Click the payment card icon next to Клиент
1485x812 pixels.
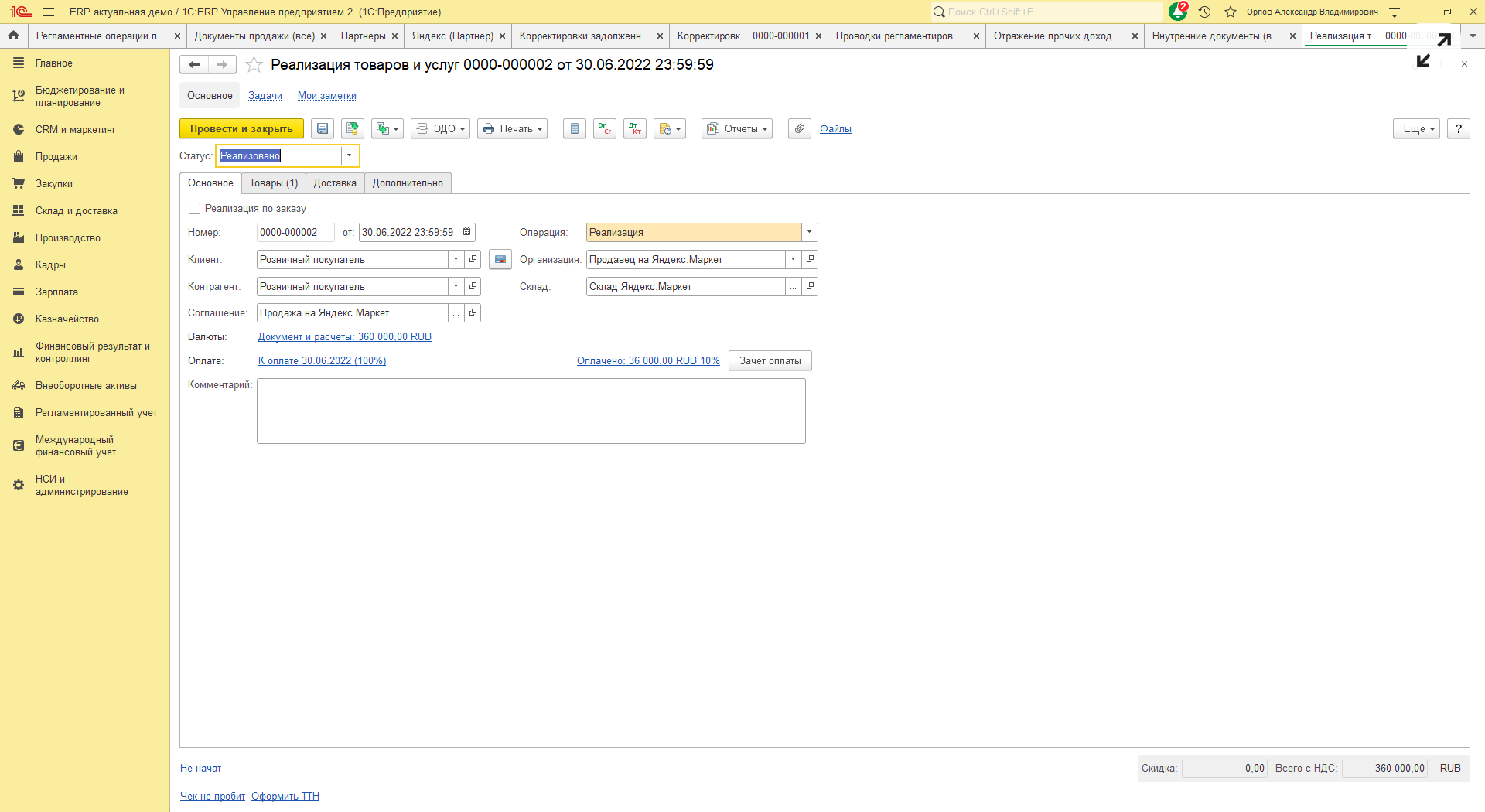pyautogui.click(x=500, y=260)
